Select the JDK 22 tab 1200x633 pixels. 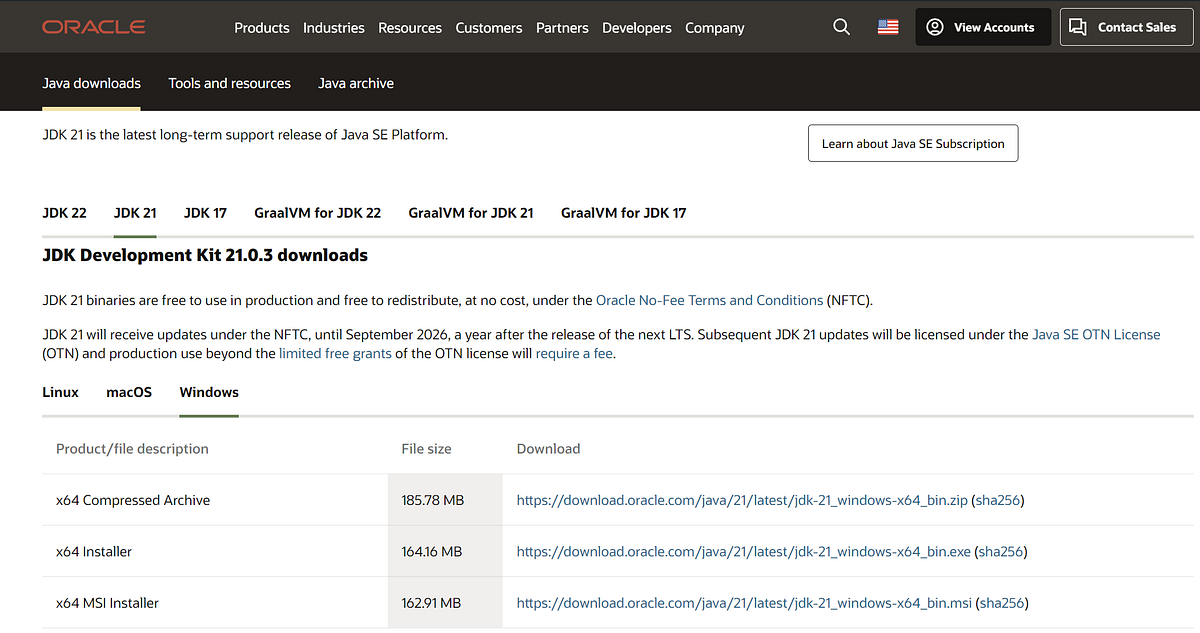pyautogui.click(x=64, y=213)
